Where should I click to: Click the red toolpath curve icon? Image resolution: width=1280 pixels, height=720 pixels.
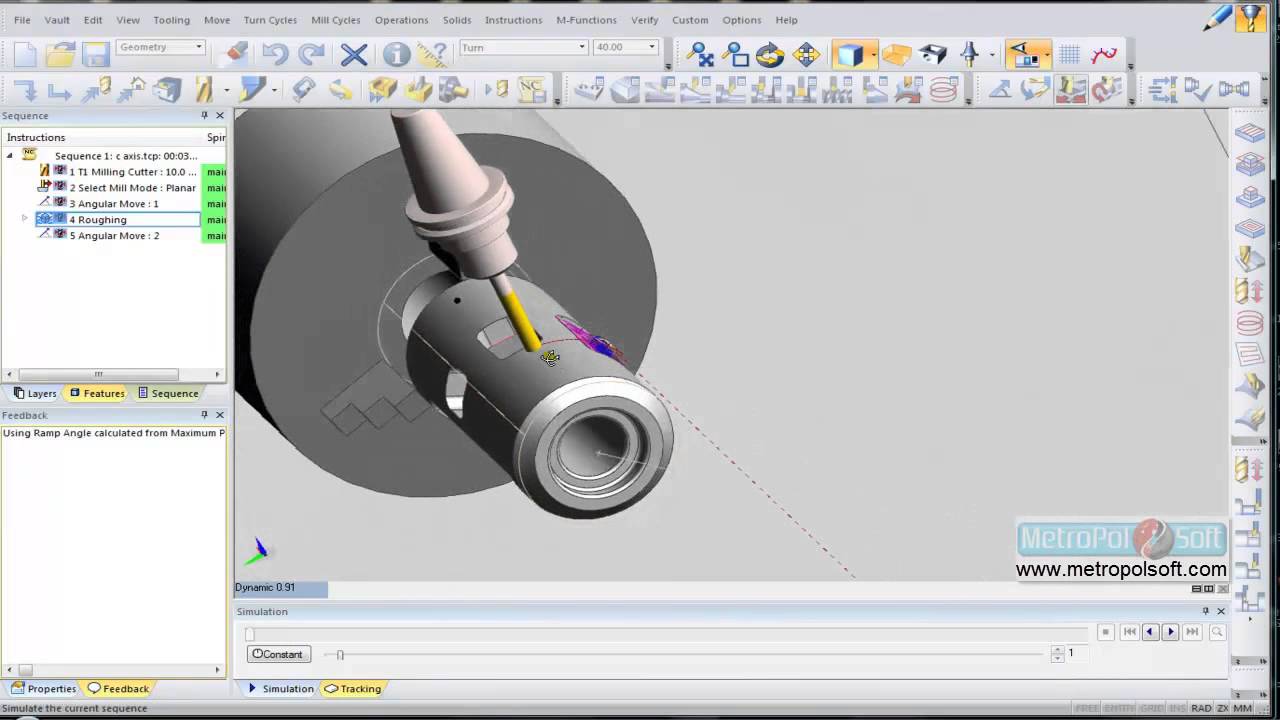coord(1104,54)
